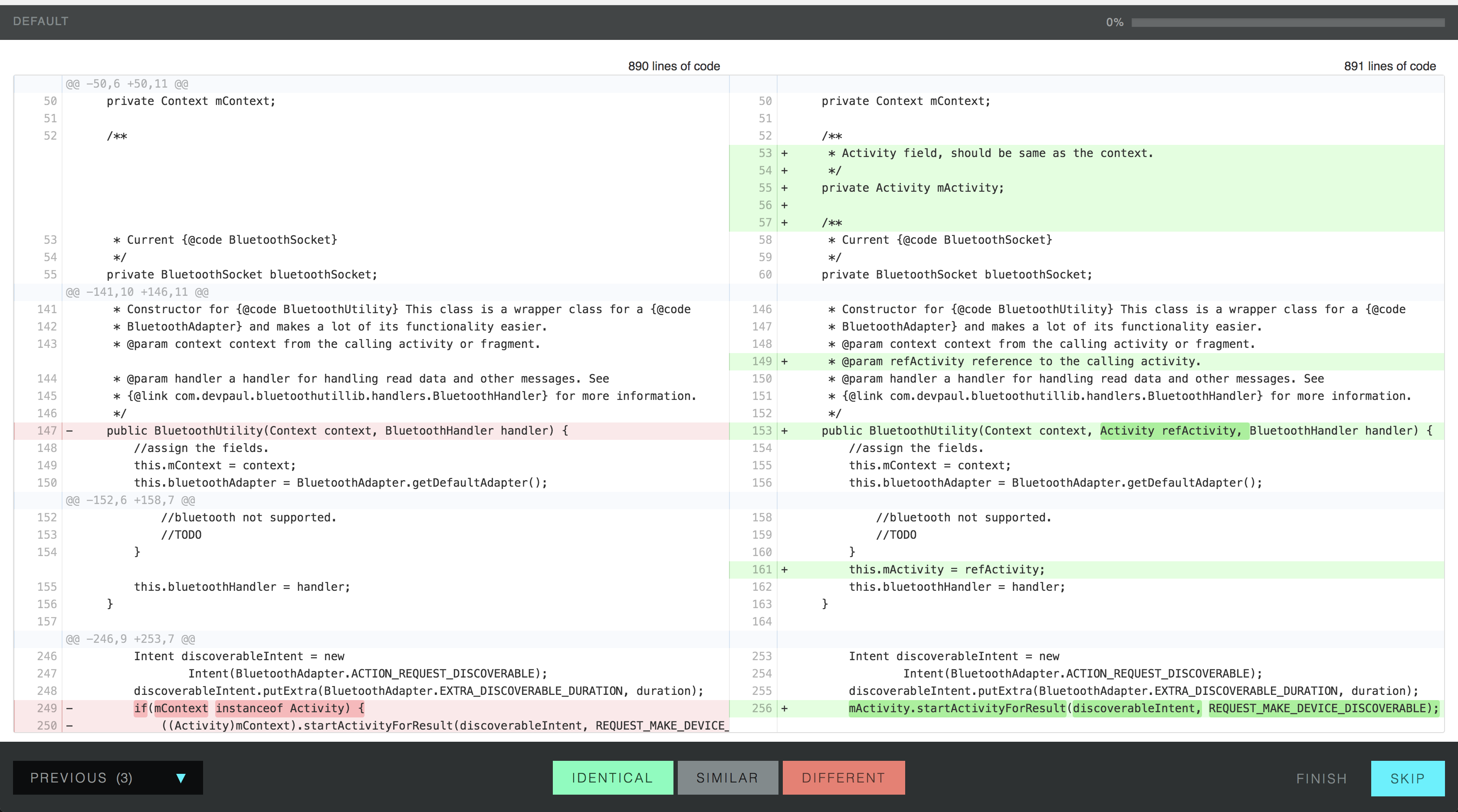Click the minus marker on line 147
The image size is (1458, 812).
[69, 431]
